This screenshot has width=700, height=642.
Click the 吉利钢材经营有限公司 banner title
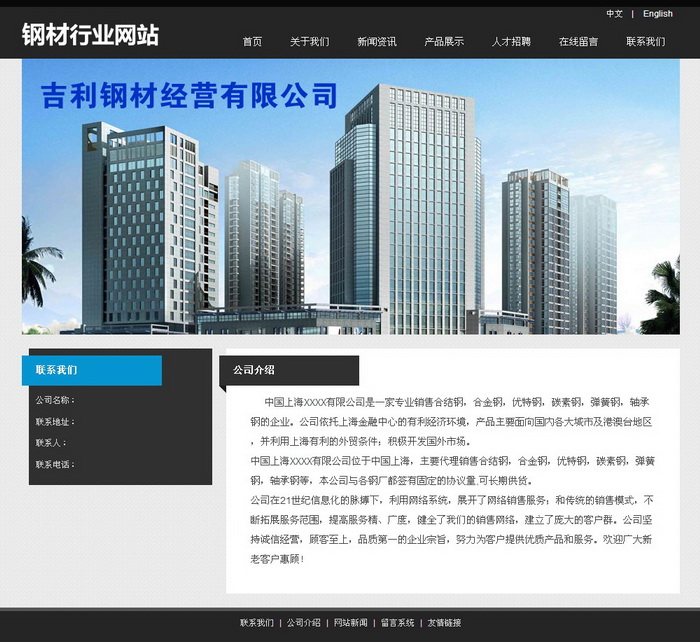pos(189,96)
